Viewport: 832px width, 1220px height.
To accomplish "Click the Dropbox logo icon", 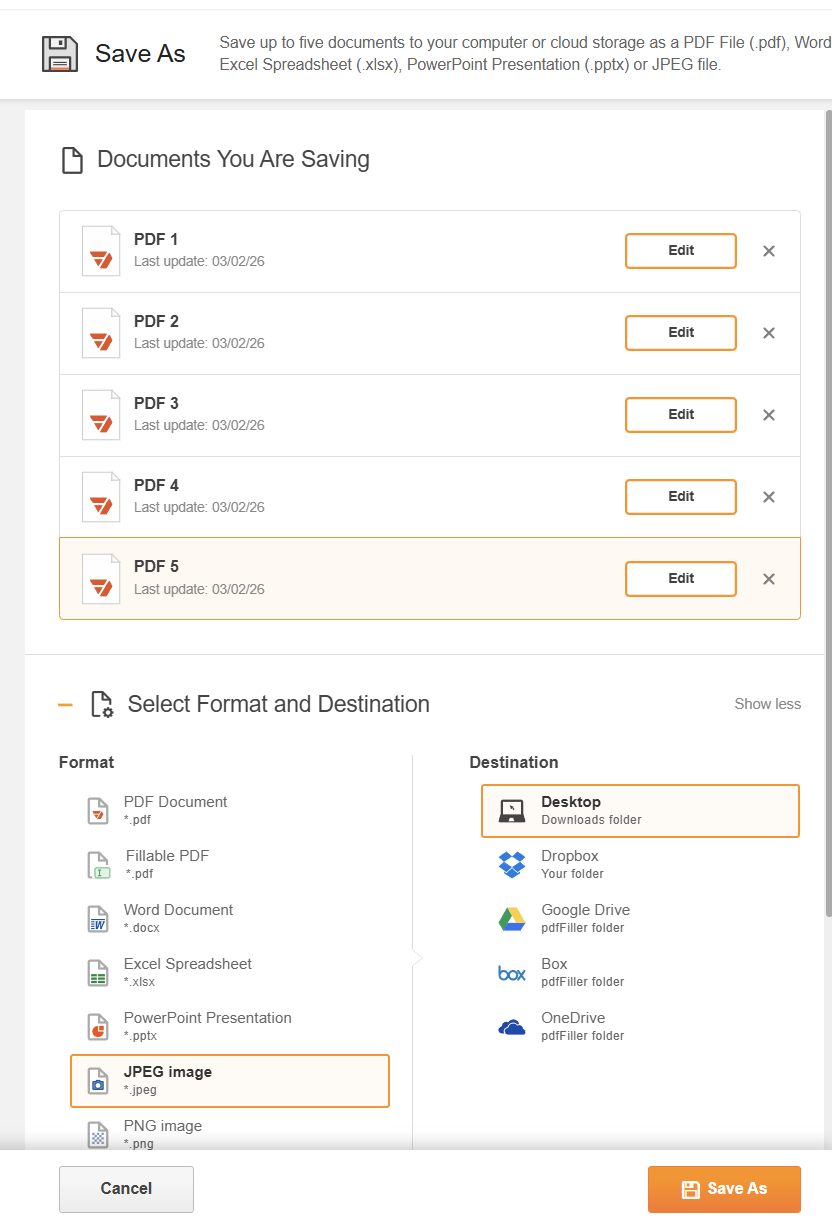I will coord(512,865).
